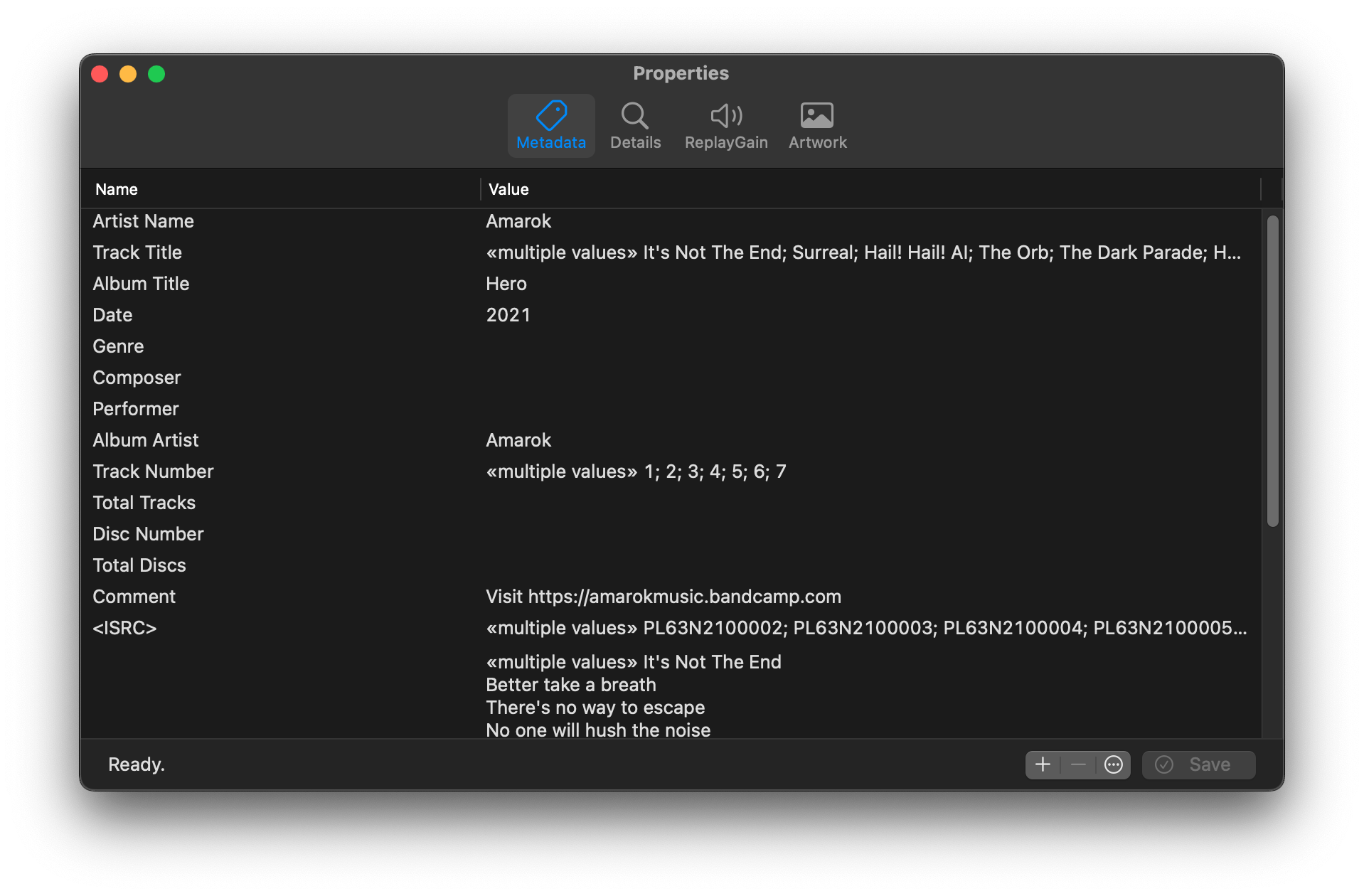This screenshot has width=1364, height=896.
Task: Open the ellipsis more-actions menu
Action: click(1114, 764)
